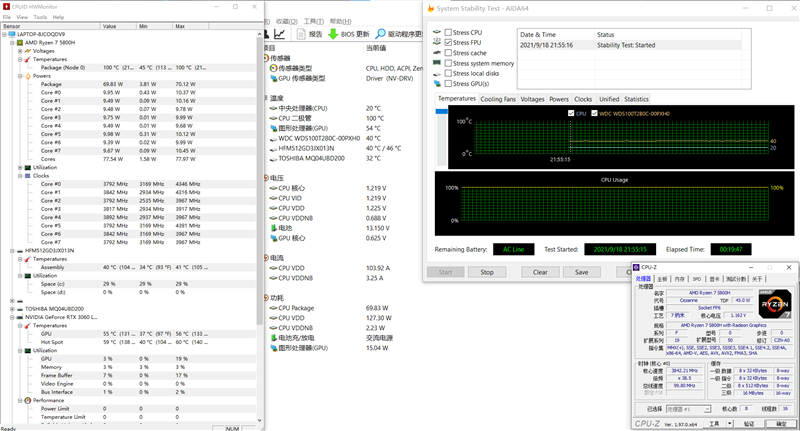Collapse the HFM512GD3JX013N drive node
Image resolution: width=800 pixels, height=431 pixels.
point(12,251)
